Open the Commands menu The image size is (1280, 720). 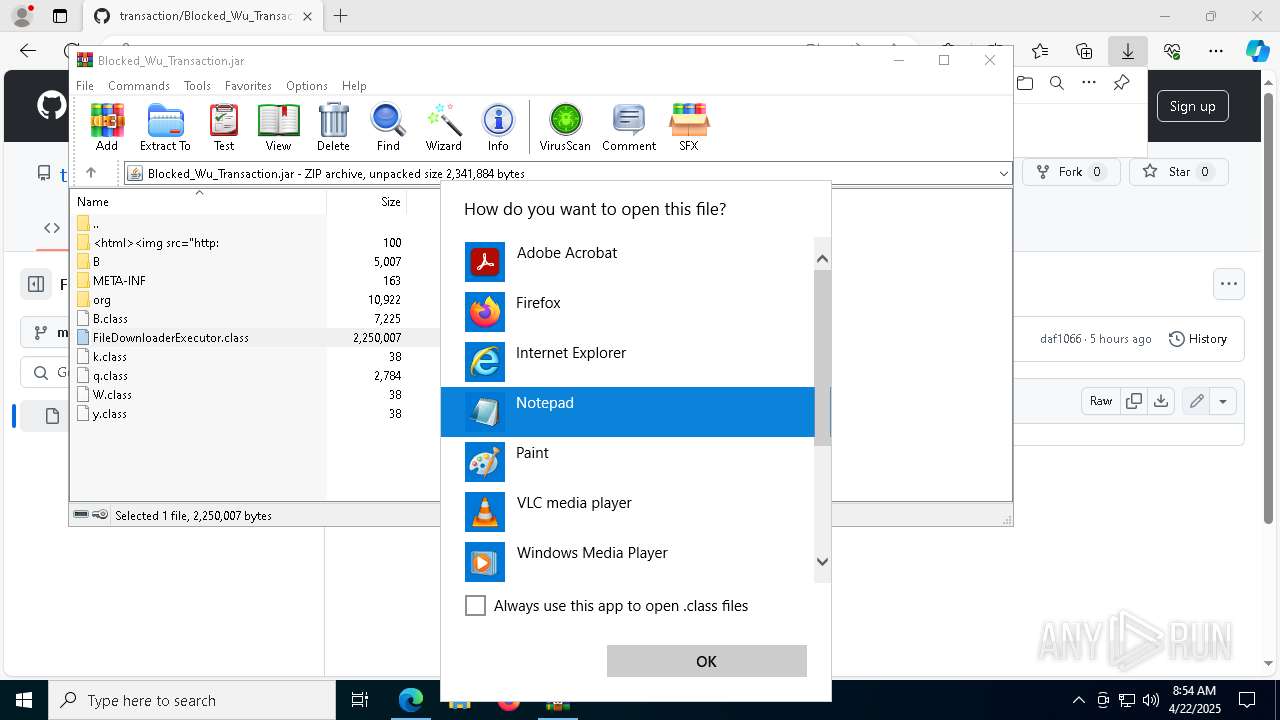pos(139,86)
